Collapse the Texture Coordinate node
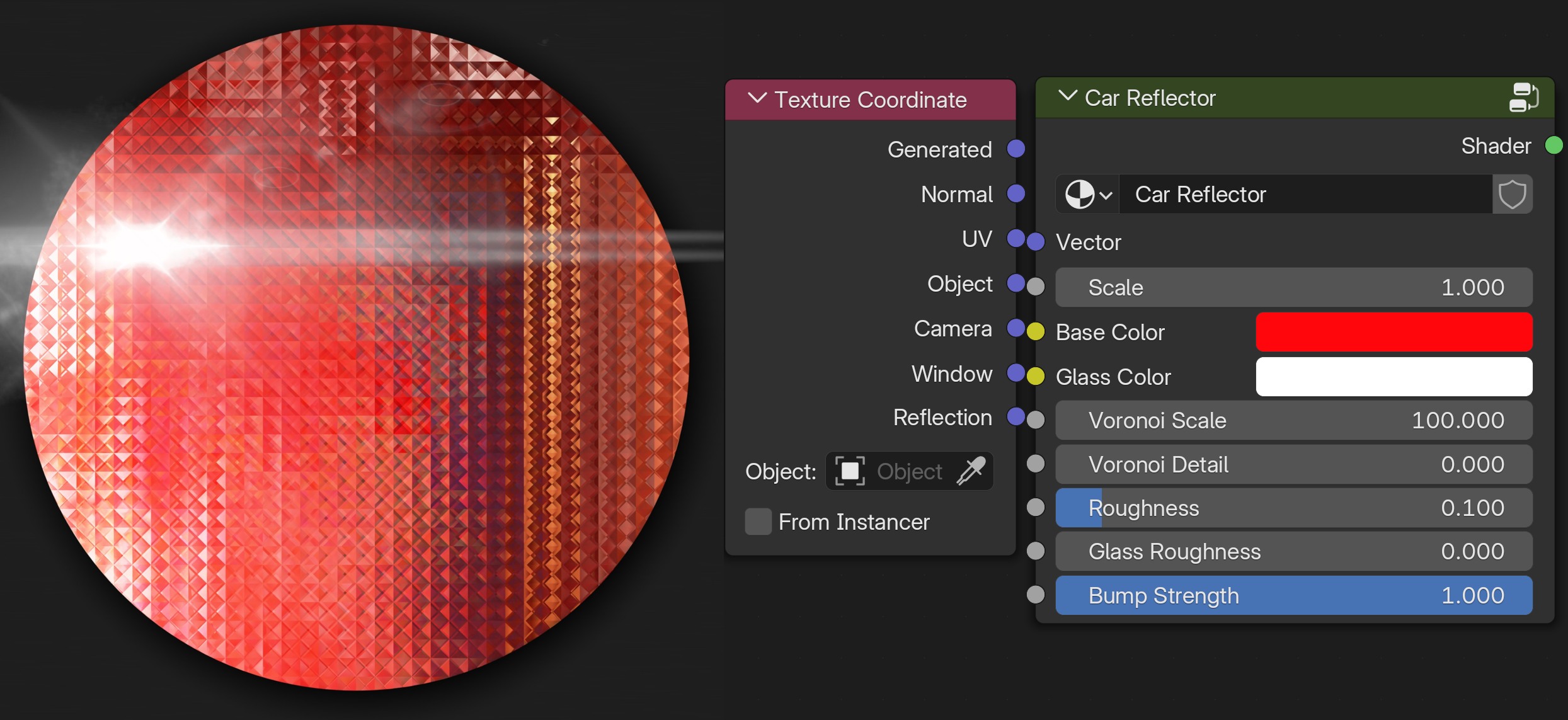This screenshot has height=720, width=1568. [x=757, y=98]
